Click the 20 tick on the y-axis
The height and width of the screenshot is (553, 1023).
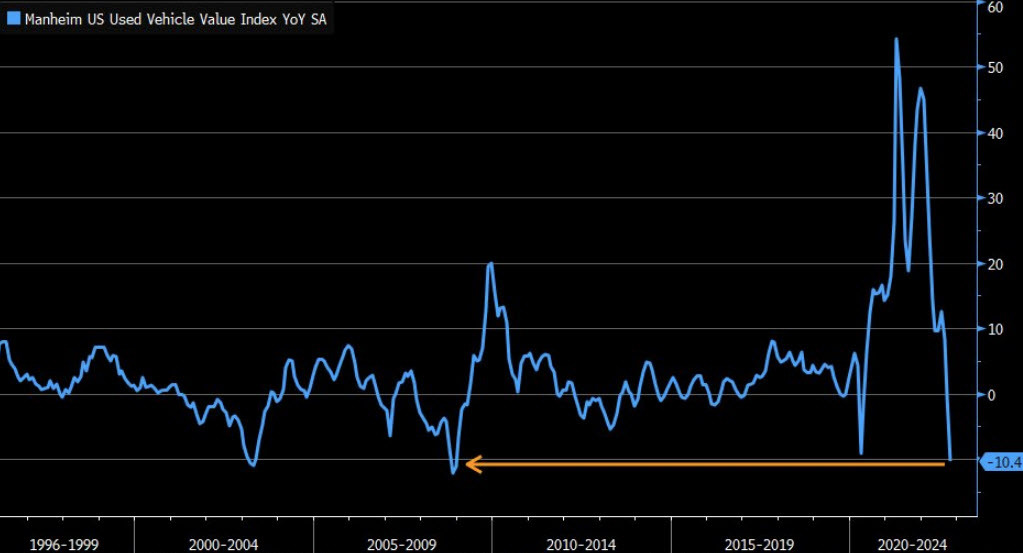995,264
